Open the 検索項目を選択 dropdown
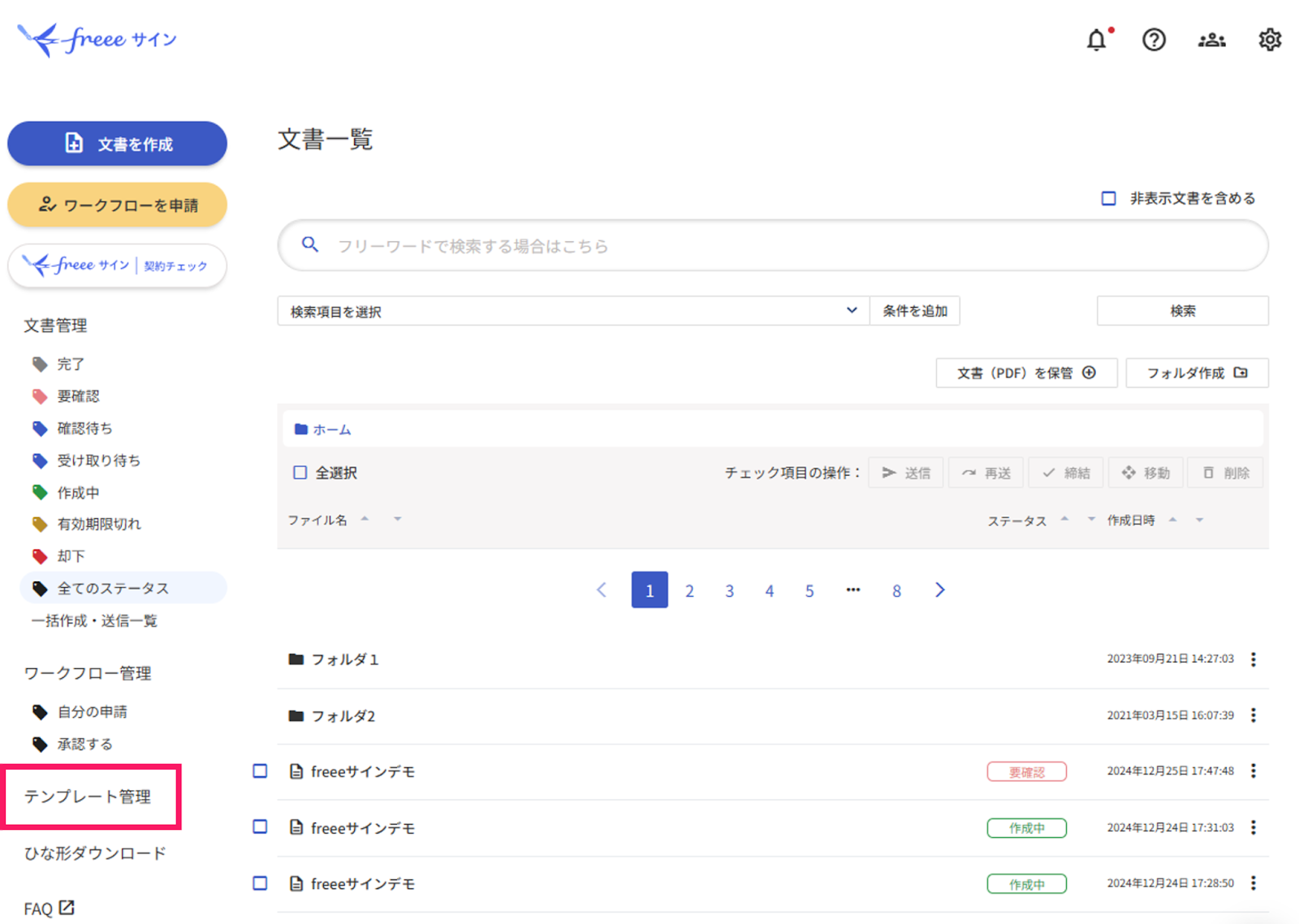The height and width of the screenshot is (924, 1299). point(573,311)
